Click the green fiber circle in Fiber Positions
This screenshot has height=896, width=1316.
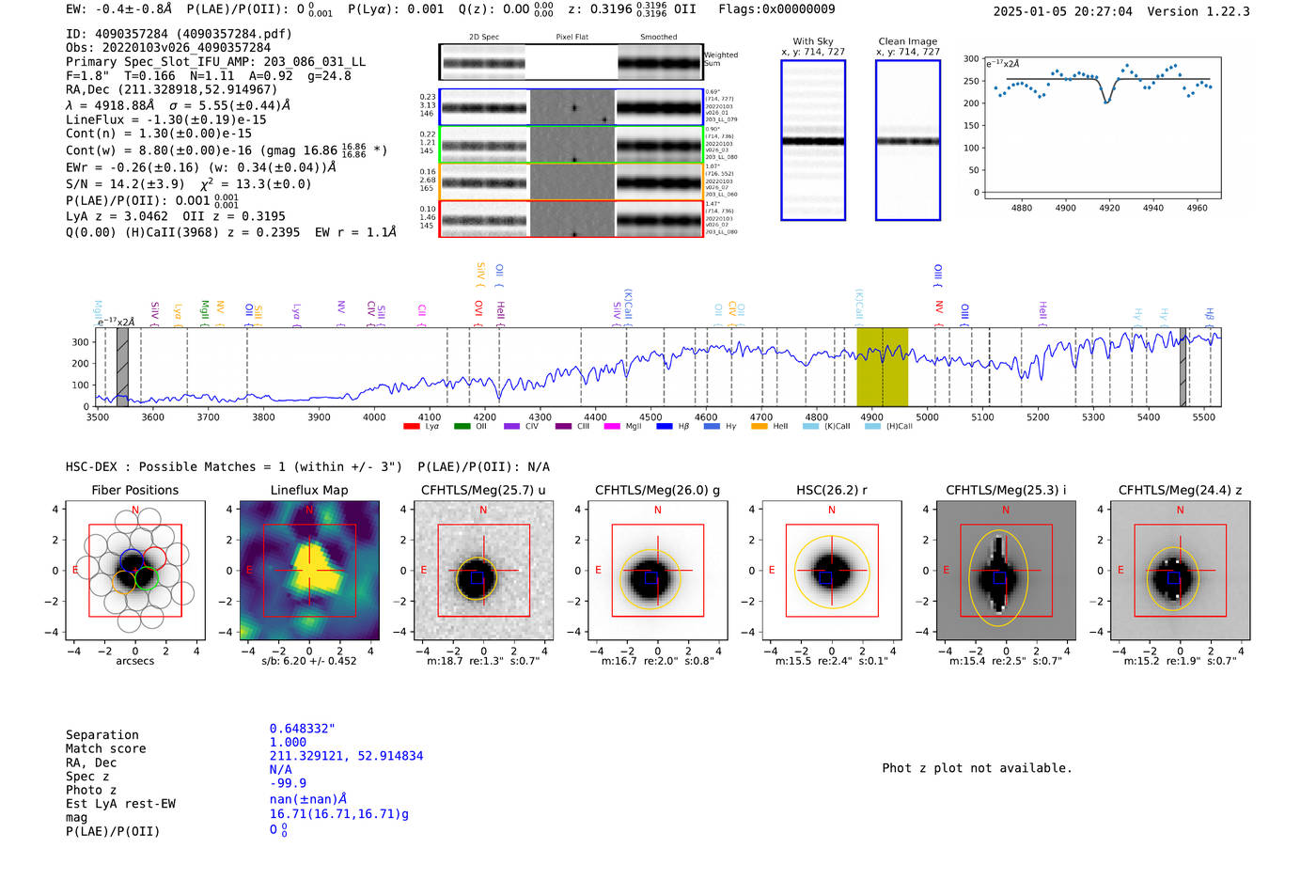click(x=146, y=578)
